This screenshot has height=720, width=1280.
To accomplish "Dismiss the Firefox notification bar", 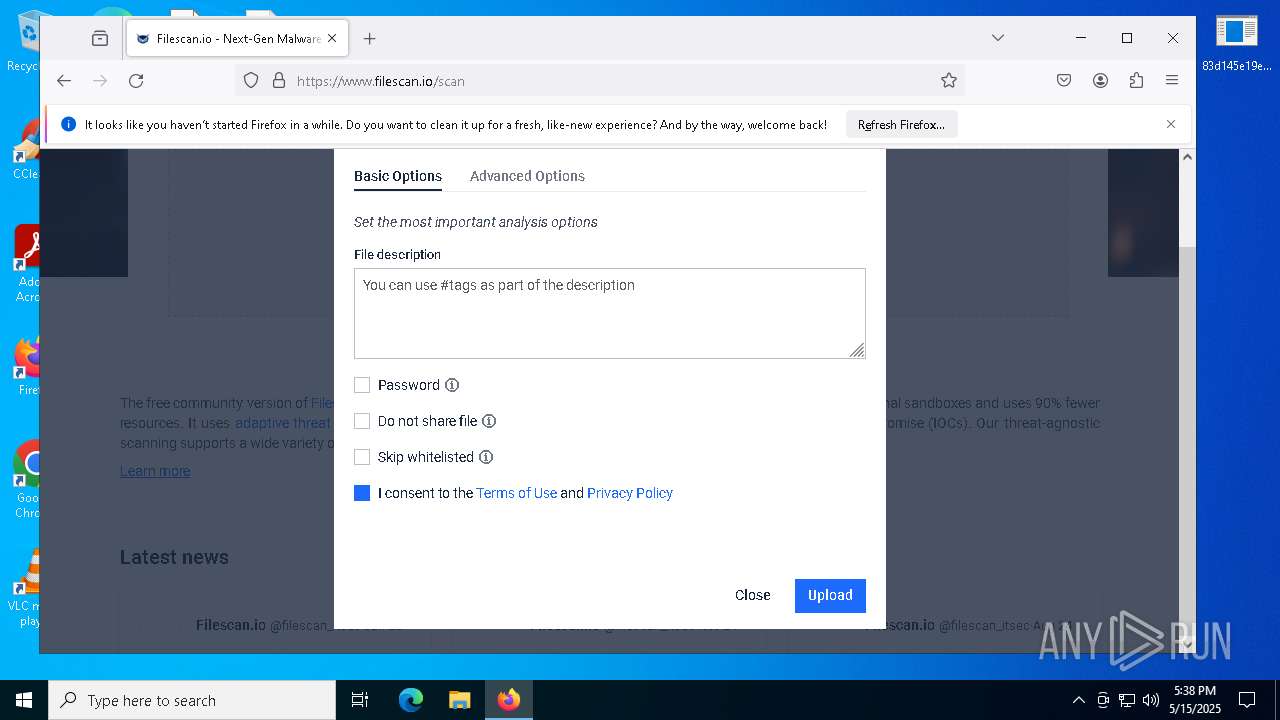I will pos(1171,124).
